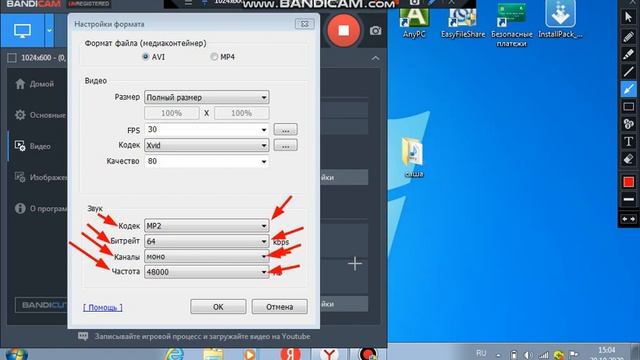Viewport: 640px width, 360px height.
Task: Click the RU language indicator in tray
Action: click(x=481, y=353)
